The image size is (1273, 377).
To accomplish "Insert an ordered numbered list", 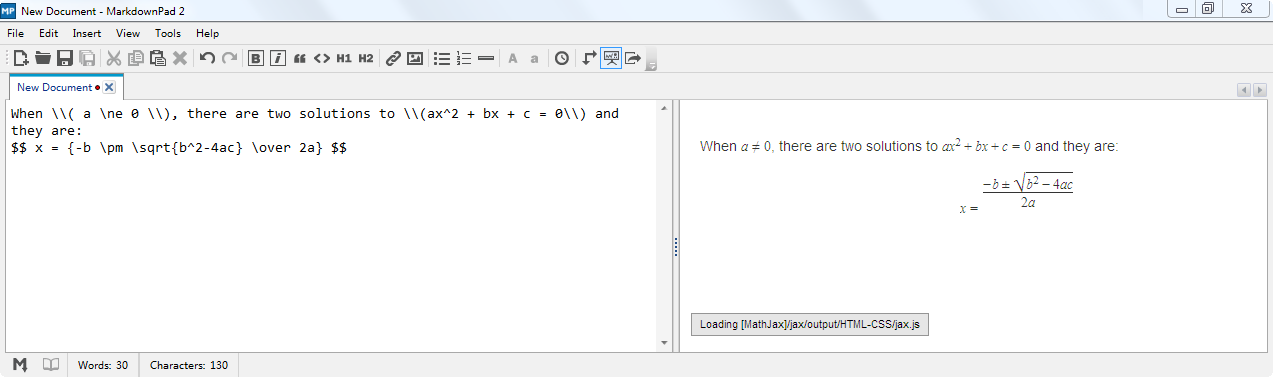I will coord(464,58).
